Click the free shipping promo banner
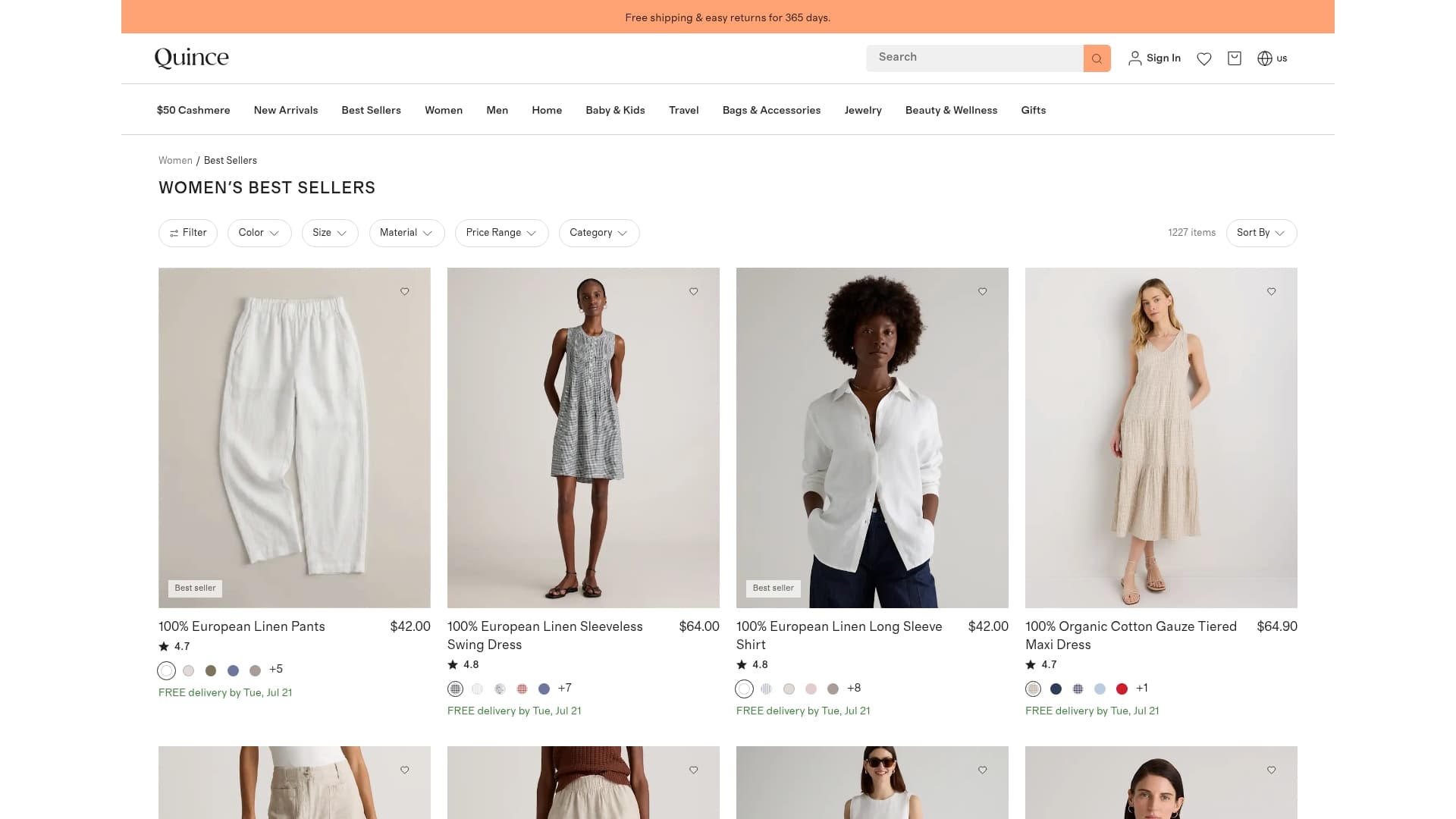Screen dimensions: 1456x819 click(x=728, y=17)
